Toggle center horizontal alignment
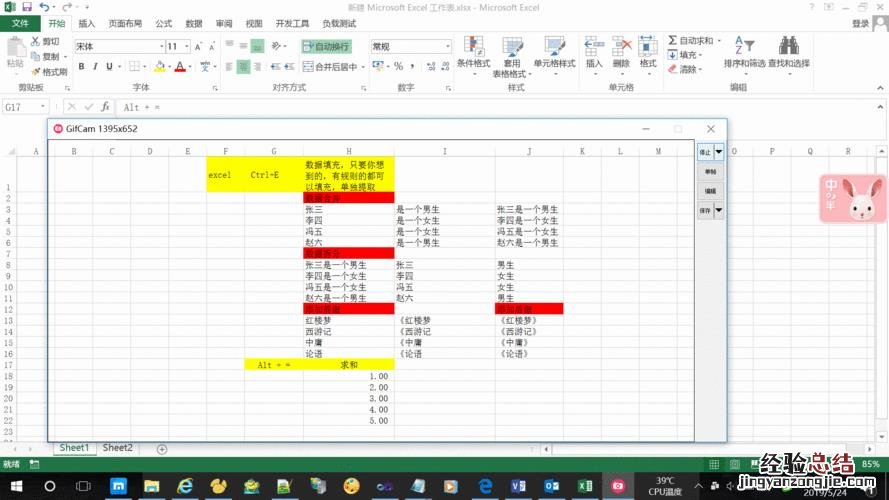 [x=243, y=67]
